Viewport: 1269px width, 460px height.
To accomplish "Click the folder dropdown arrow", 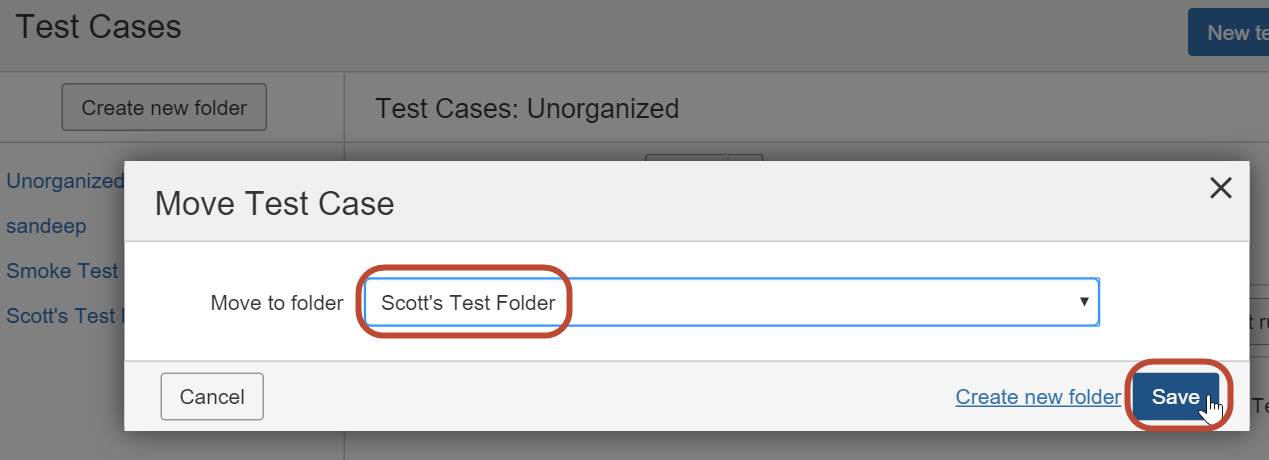I will pos(1084,302).
